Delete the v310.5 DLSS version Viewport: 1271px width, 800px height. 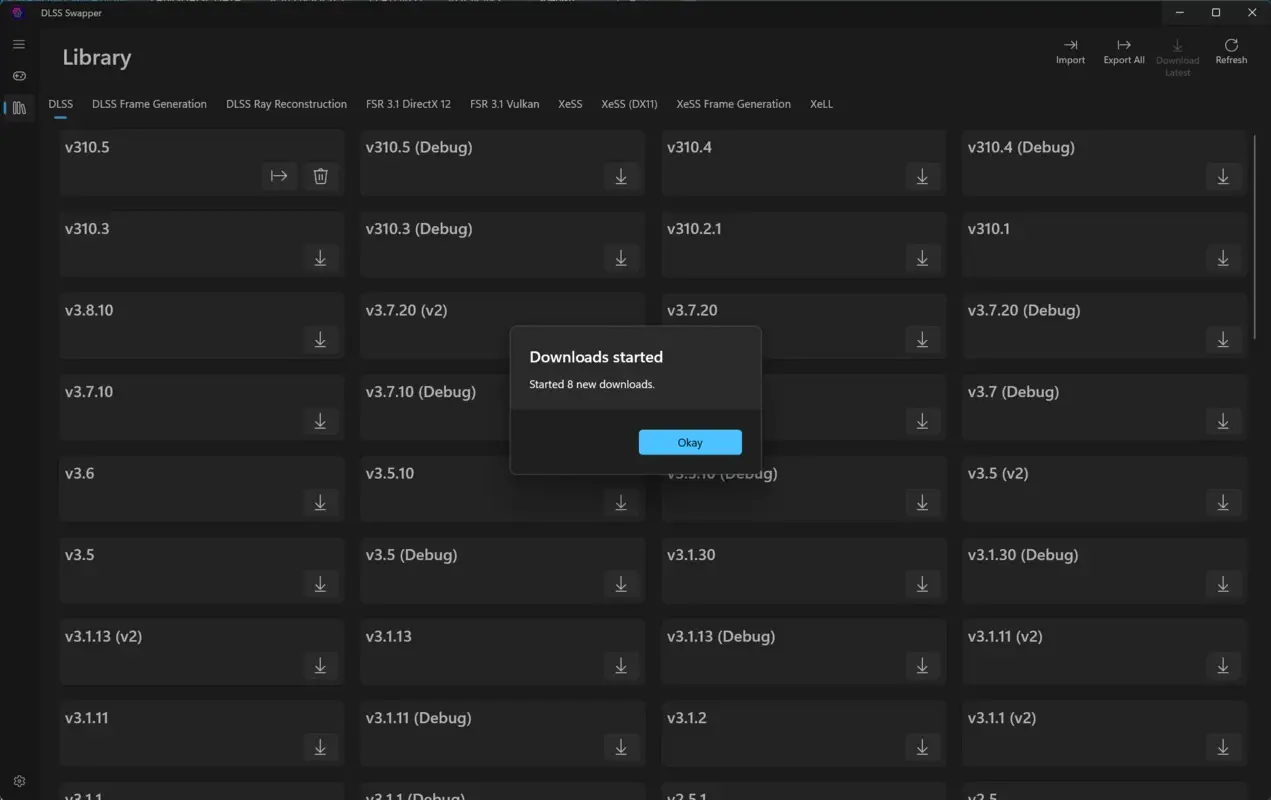[320, 176]
